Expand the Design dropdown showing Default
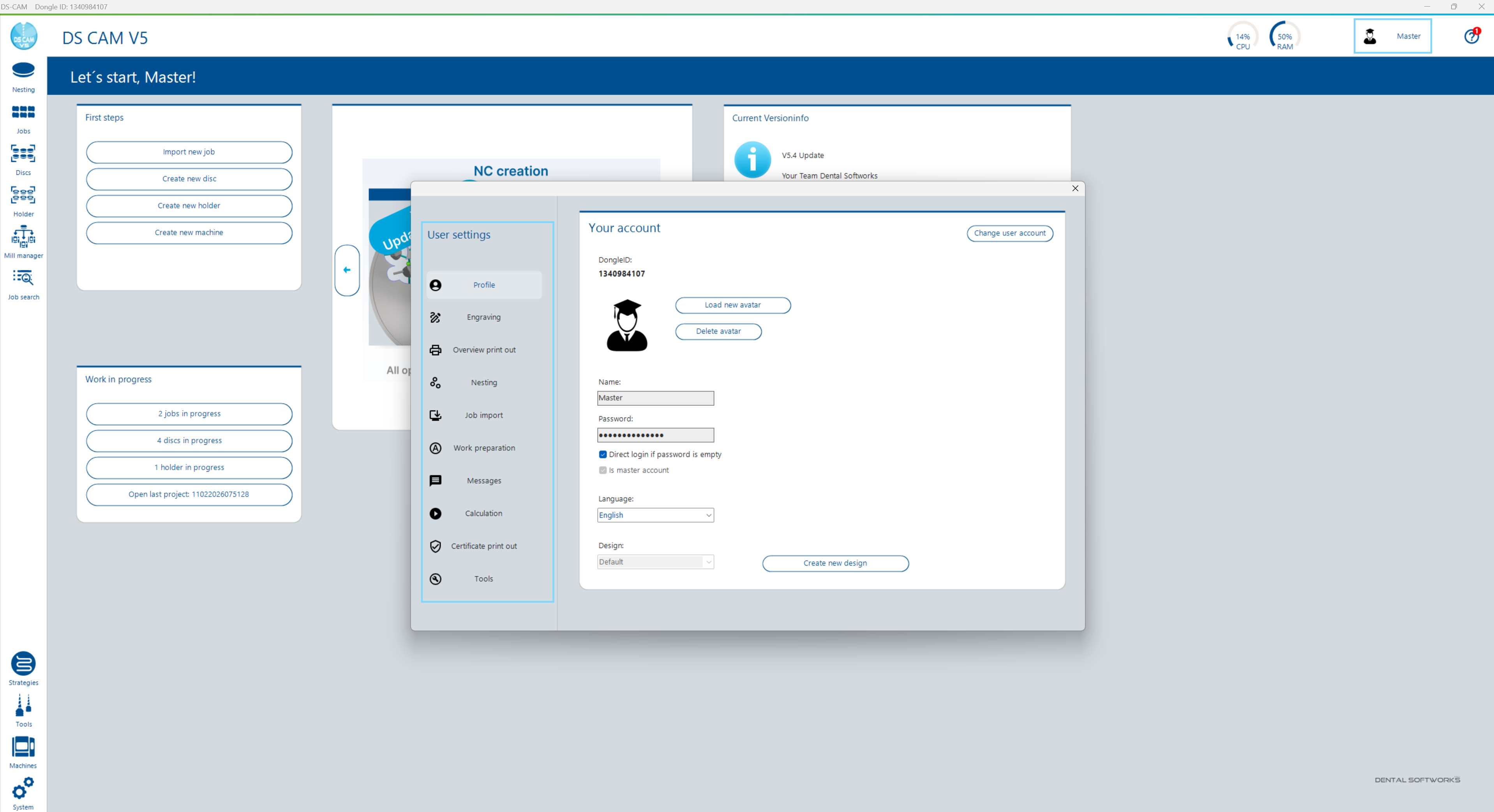Viewport: 1494px width, 812px height. click(x=655, y=562)
